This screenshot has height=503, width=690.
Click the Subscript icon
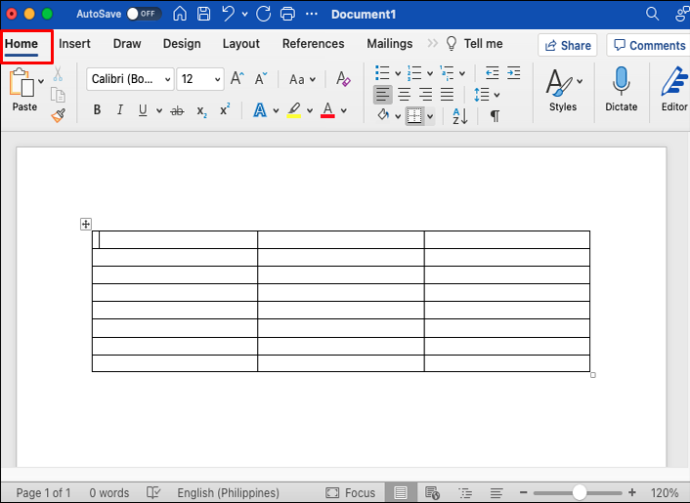click(x=202, y=111)
